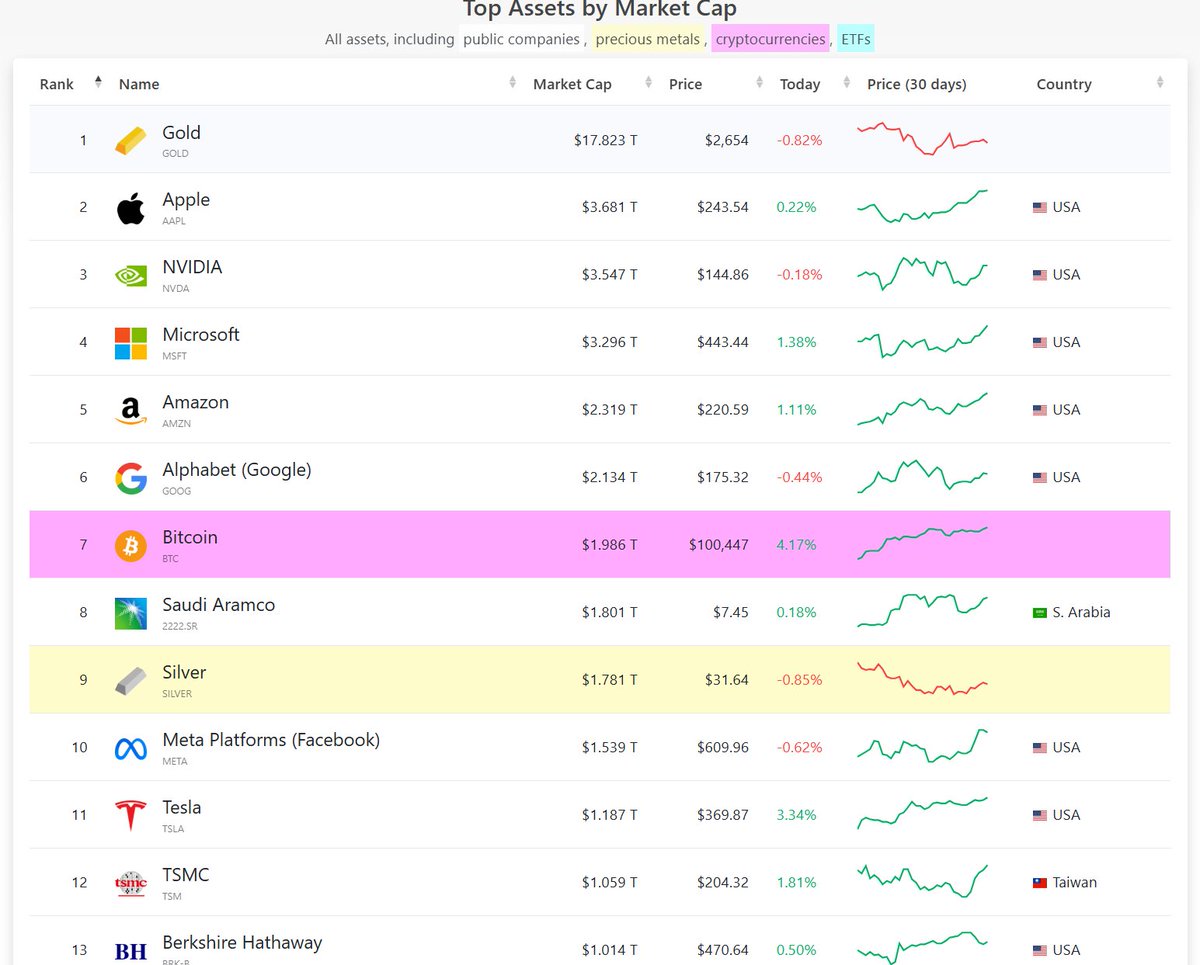This screenshot has height=965, width=1200.
Task: Click the Saudi Arabia flag icon
Action: [1040, 613]
